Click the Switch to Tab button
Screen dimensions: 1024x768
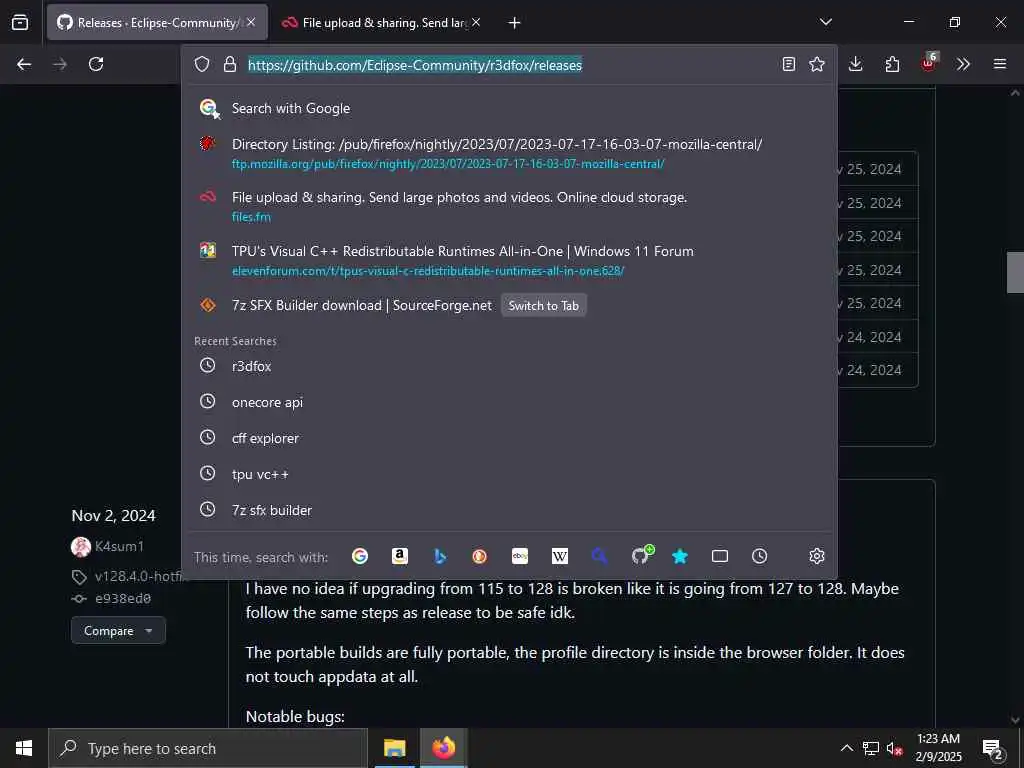[543, 306]
